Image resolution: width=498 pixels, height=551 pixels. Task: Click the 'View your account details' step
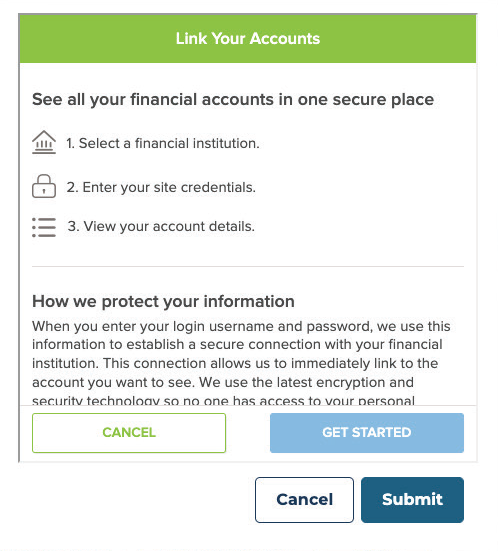(x=161, y=226)
